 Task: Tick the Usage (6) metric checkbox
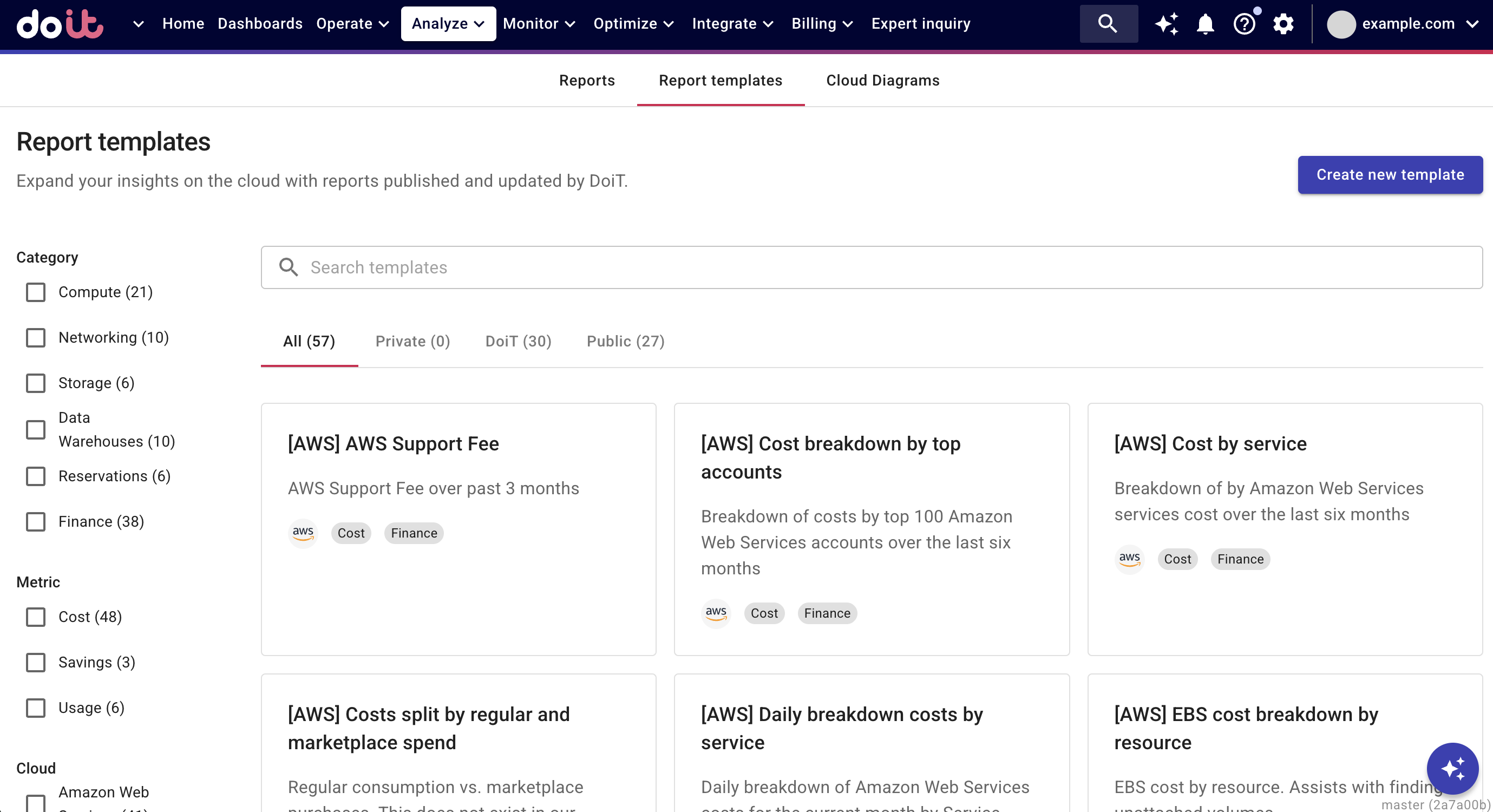click(36, 708)
